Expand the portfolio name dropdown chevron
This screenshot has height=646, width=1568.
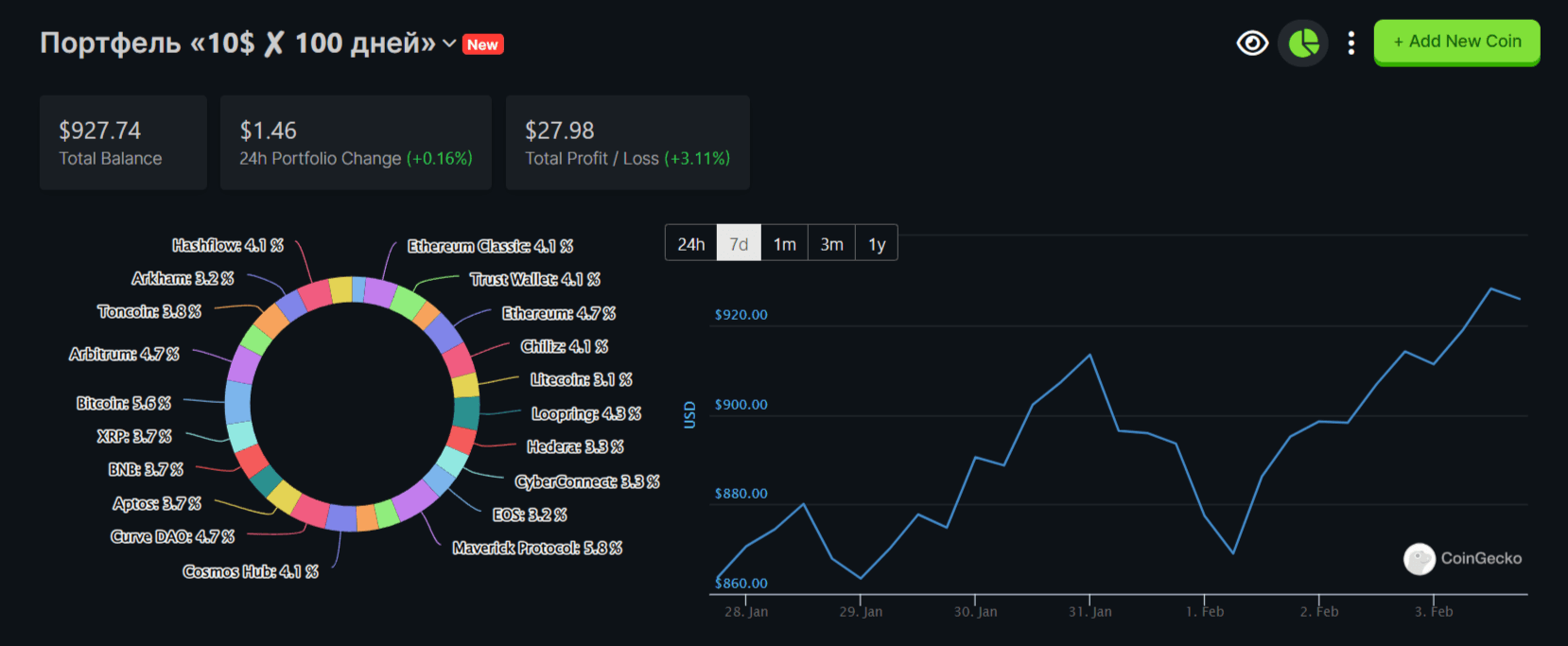449,44
